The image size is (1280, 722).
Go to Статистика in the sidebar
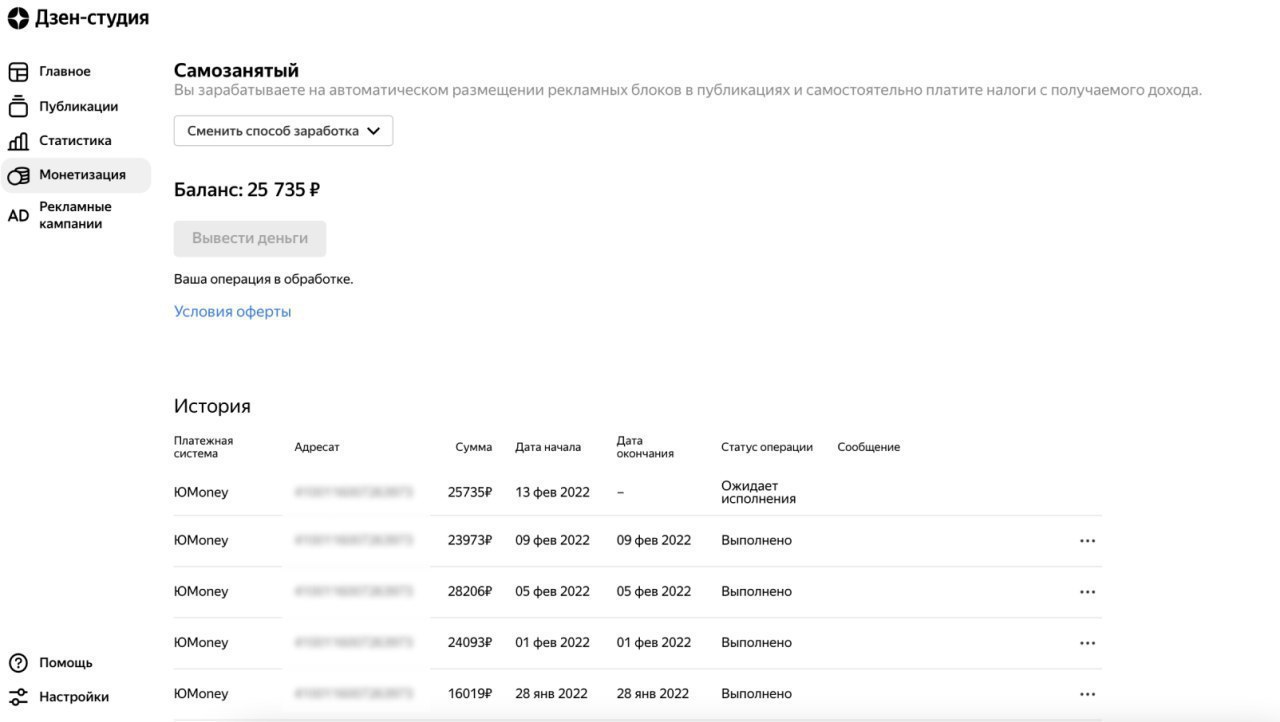click(x=75, y=141)
